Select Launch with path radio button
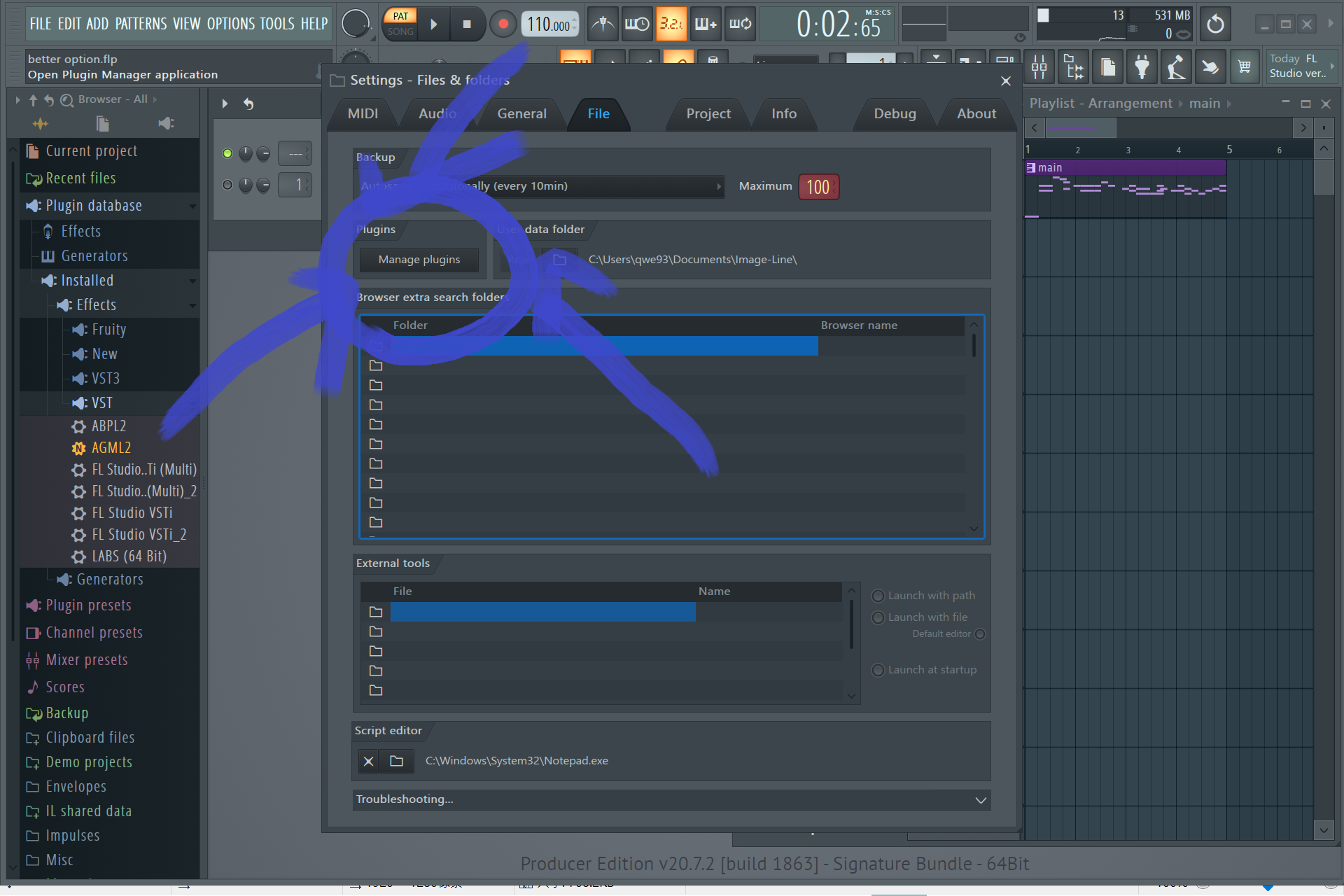1344x896 pixels. point(878,596)
